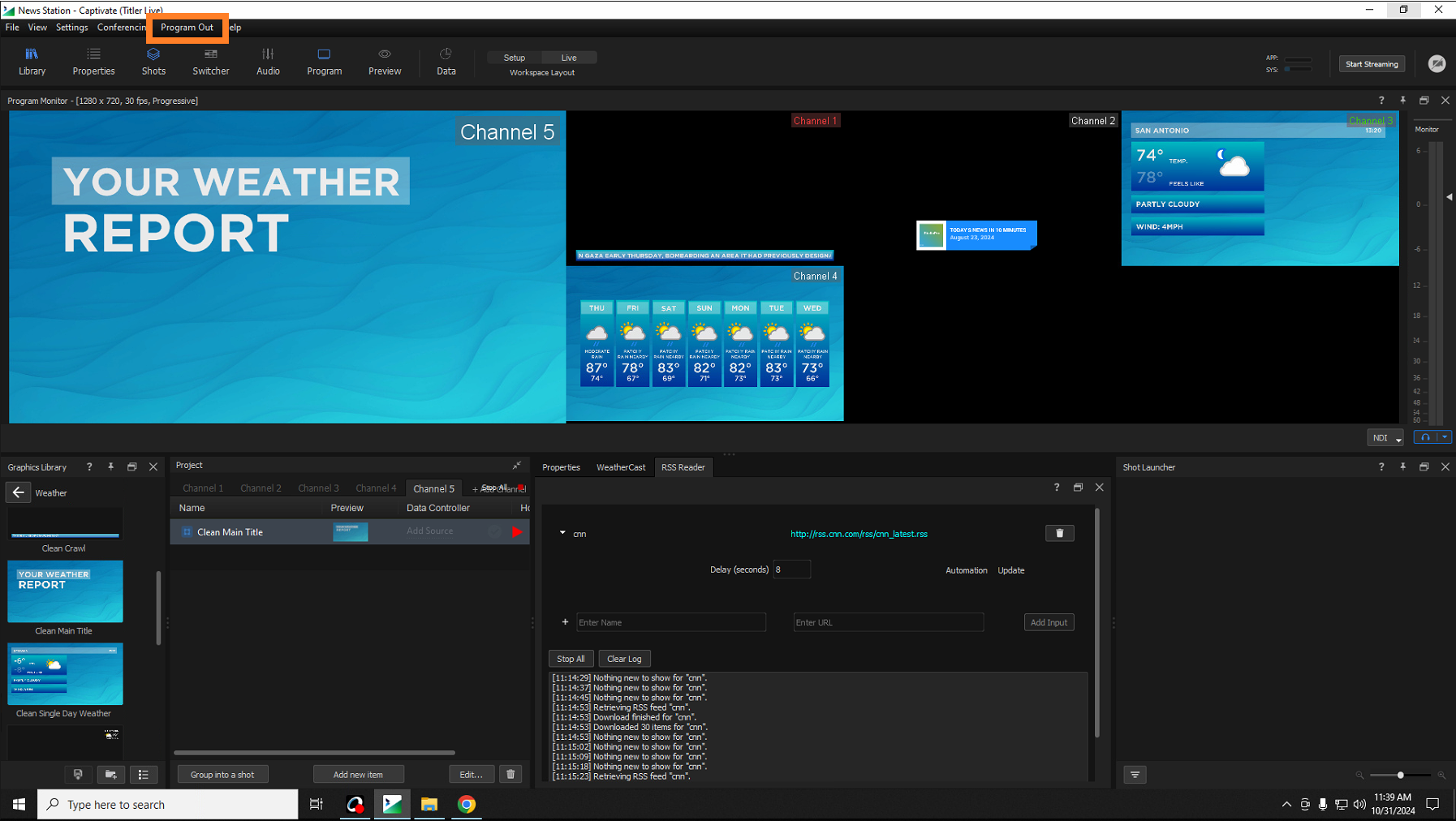The height and width of the screenshot is (821, 1456).
Task: Switch workspace layout to Live
Action: click(x=569, y=58)
